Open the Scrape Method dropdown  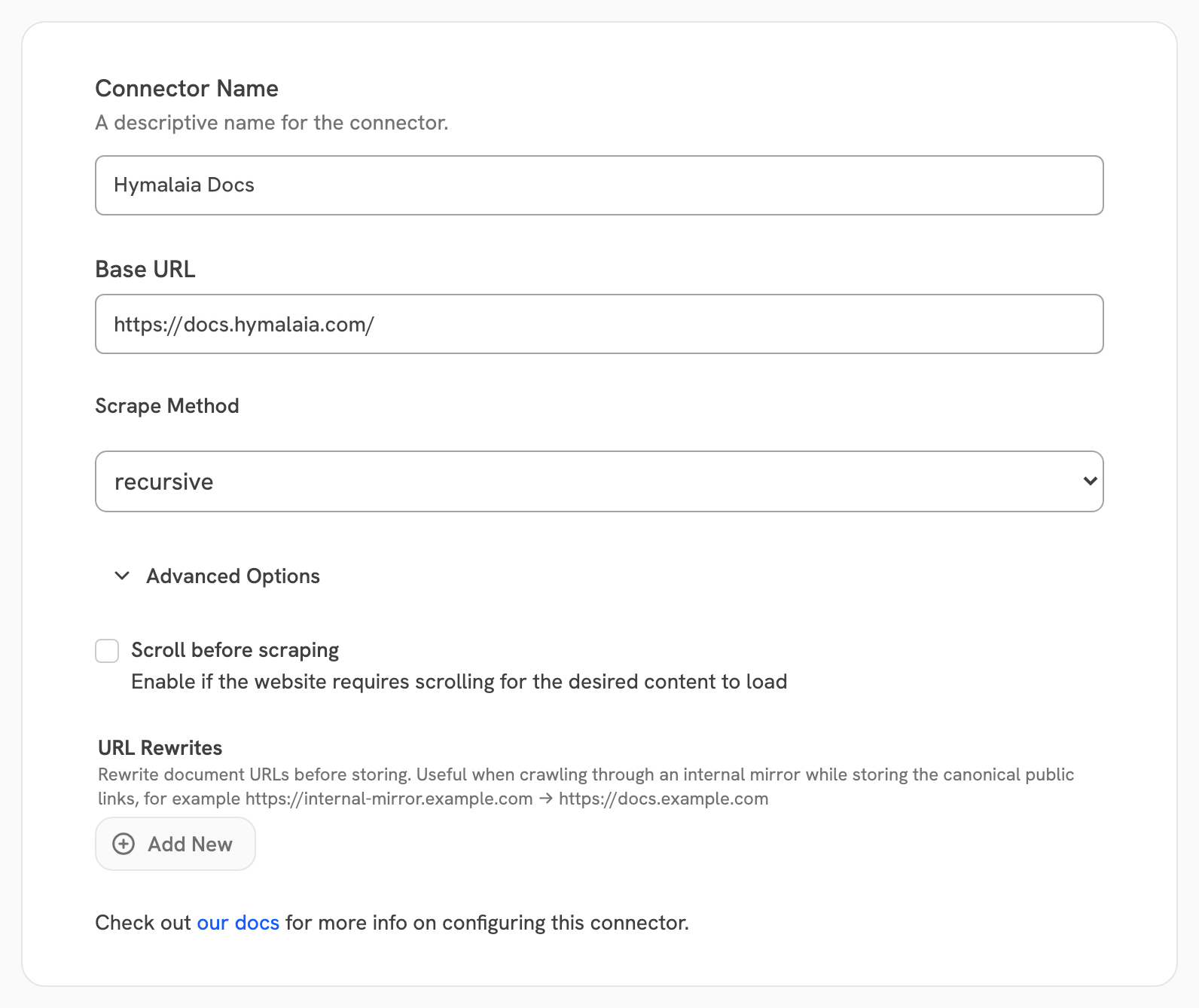tap(599, 481)
